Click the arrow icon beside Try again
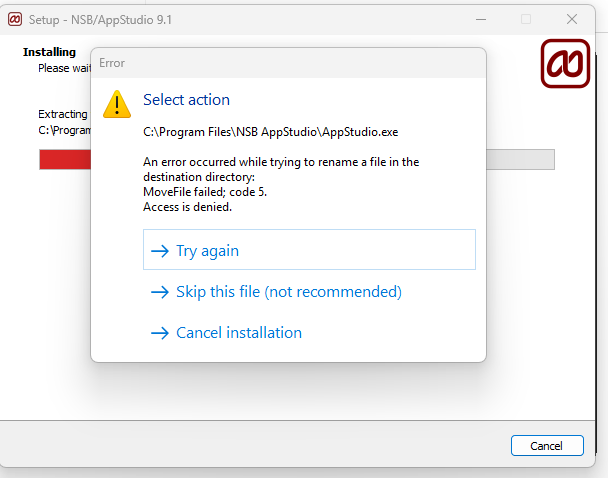 click(x=160, y=251)
